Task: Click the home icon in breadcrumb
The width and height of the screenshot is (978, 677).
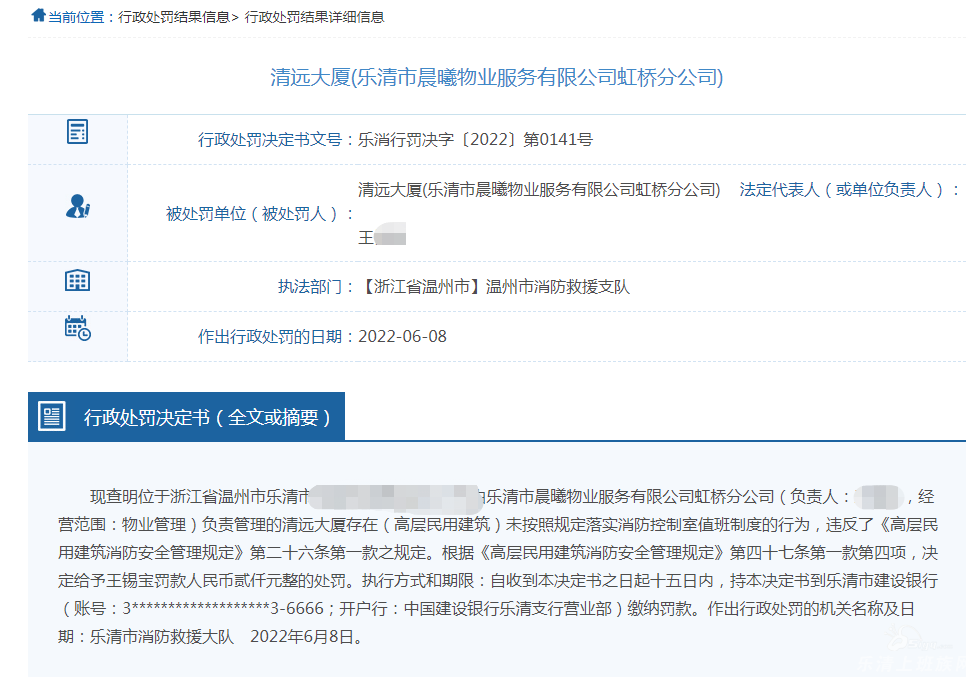Action: click(39, 15)
